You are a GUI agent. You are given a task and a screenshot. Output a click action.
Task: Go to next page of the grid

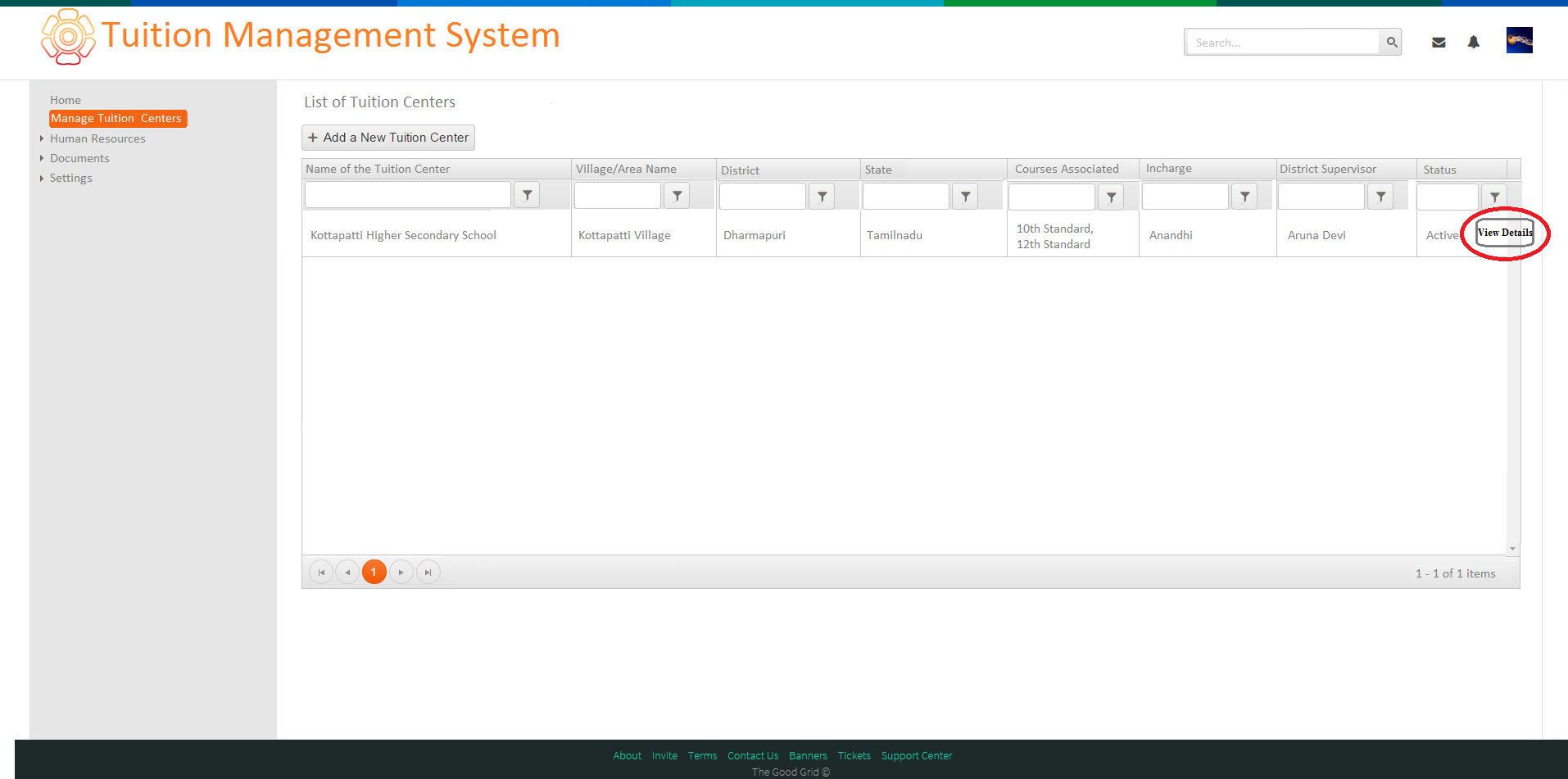pos(401,572)
